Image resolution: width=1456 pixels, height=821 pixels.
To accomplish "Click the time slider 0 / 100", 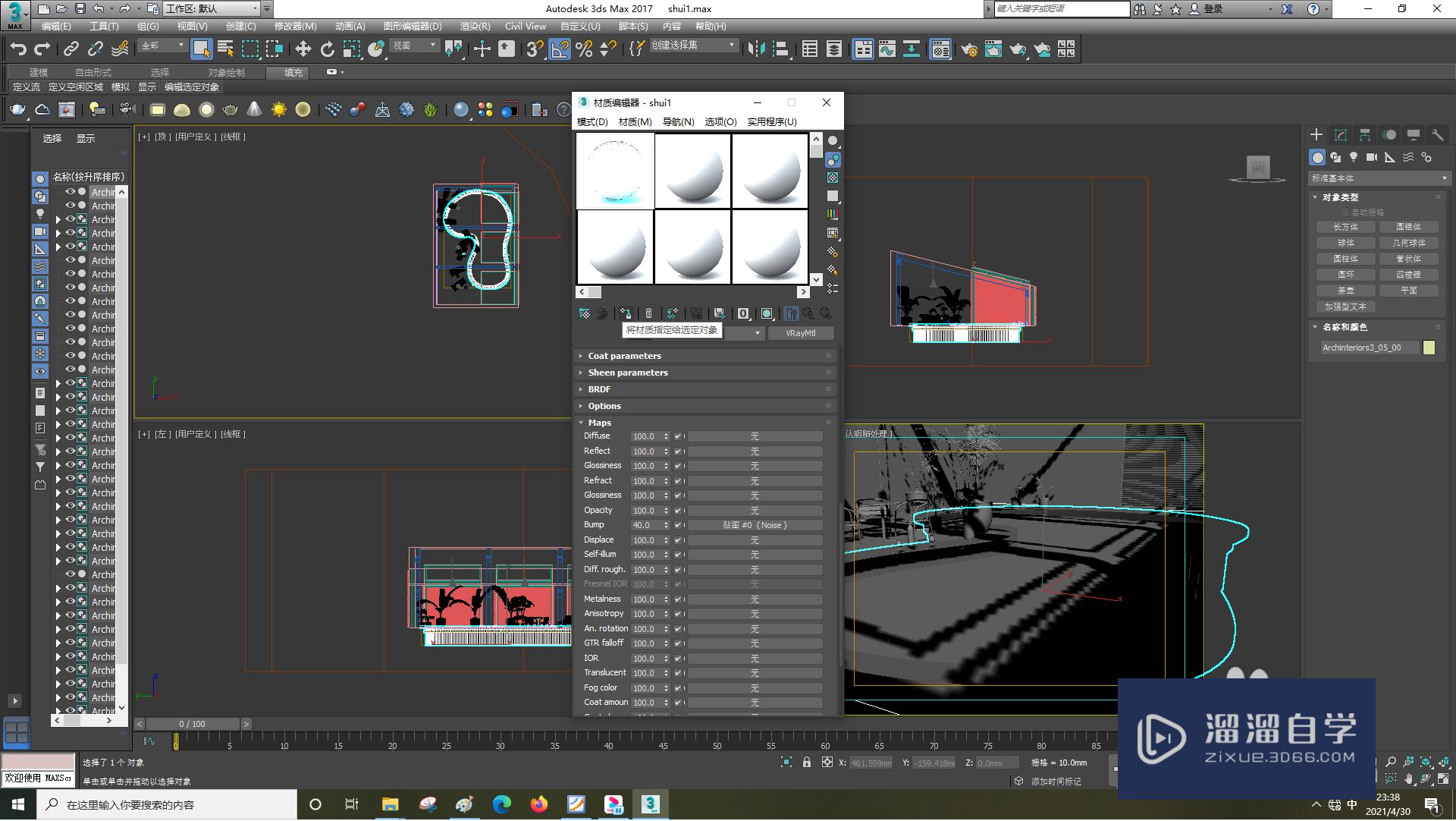I will 192,725.
